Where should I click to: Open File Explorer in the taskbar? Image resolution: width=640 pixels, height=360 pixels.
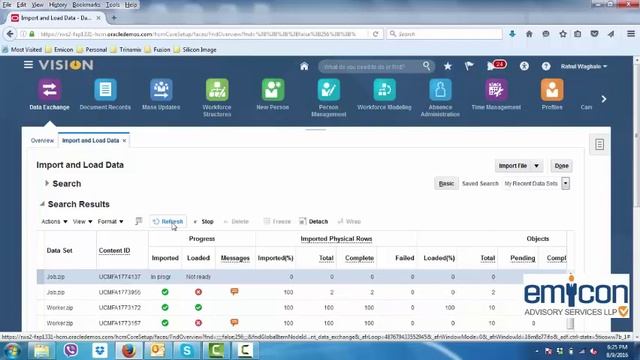42,351
